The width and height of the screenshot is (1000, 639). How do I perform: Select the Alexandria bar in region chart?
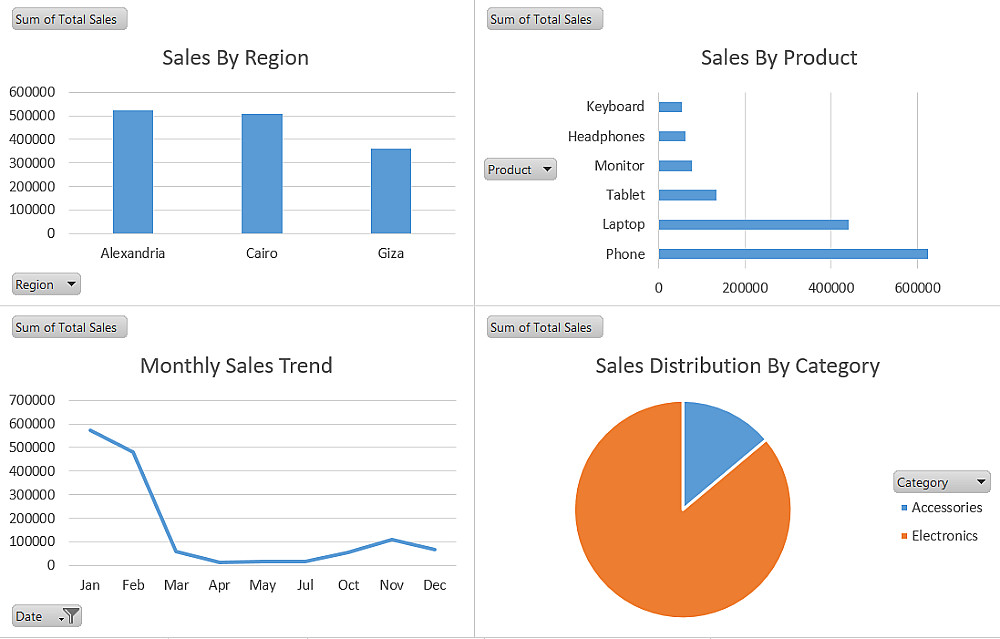133,172
